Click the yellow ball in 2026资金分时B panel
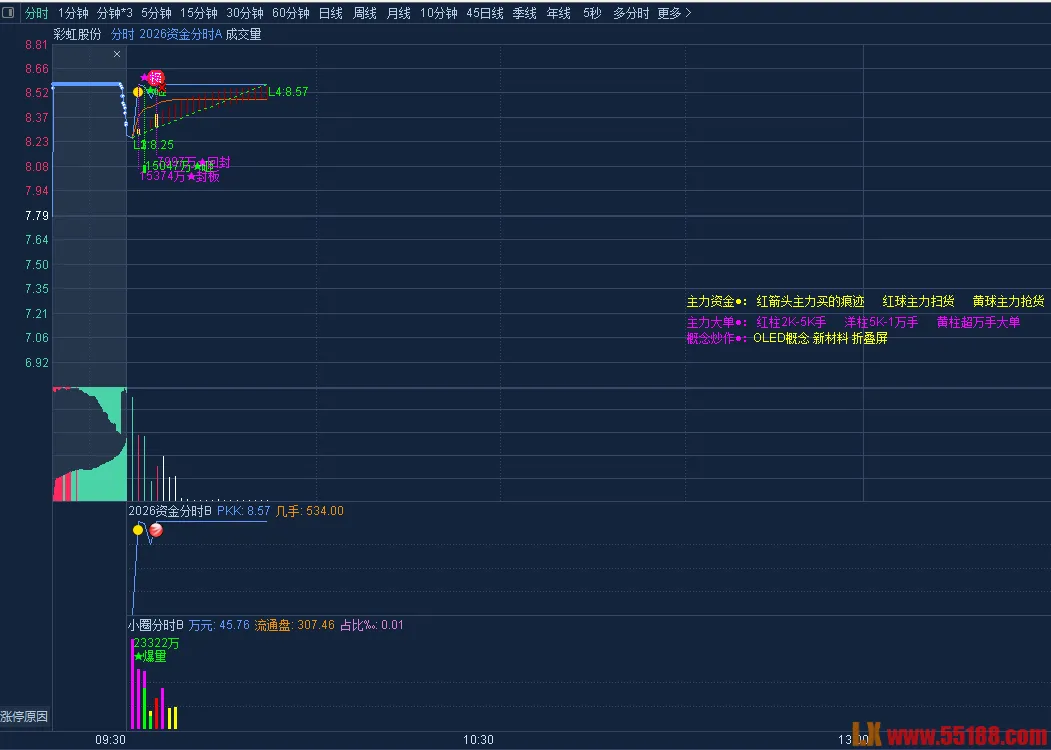Viewport: 1051px width, 750px height. 138,529
